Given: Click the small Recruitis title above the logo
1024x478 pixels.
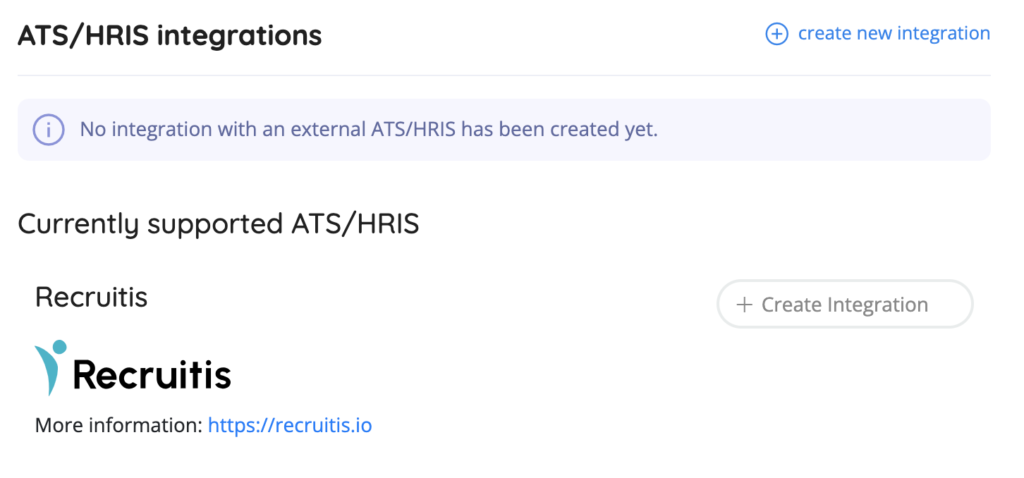Looking at the screenshot, I should click(x=91, y=297).
